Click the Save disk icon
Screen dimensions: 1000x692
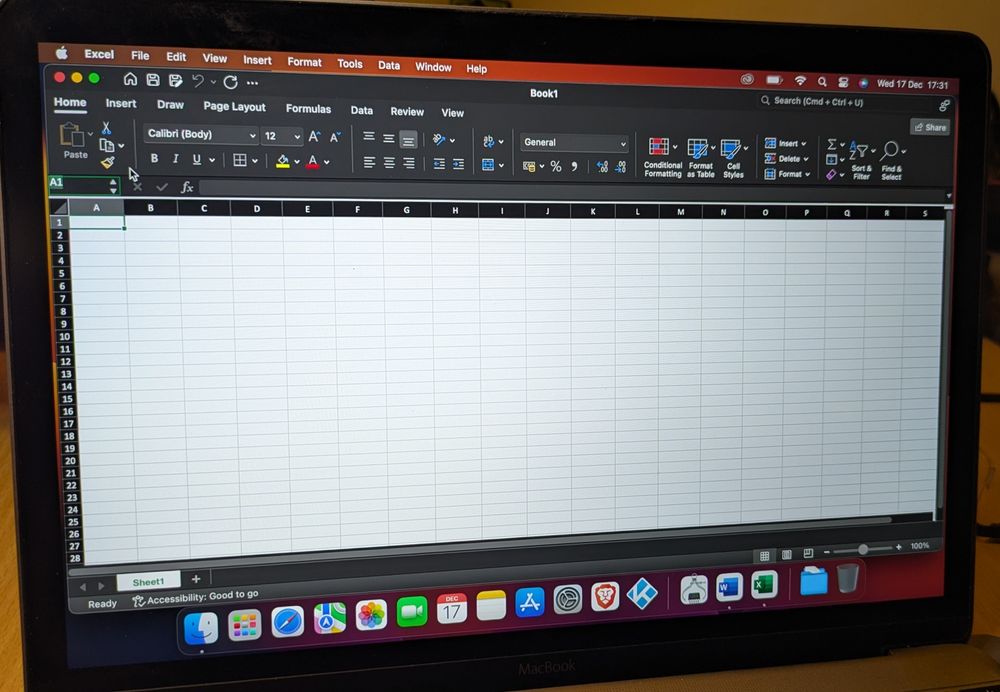(x=153, y=80)
